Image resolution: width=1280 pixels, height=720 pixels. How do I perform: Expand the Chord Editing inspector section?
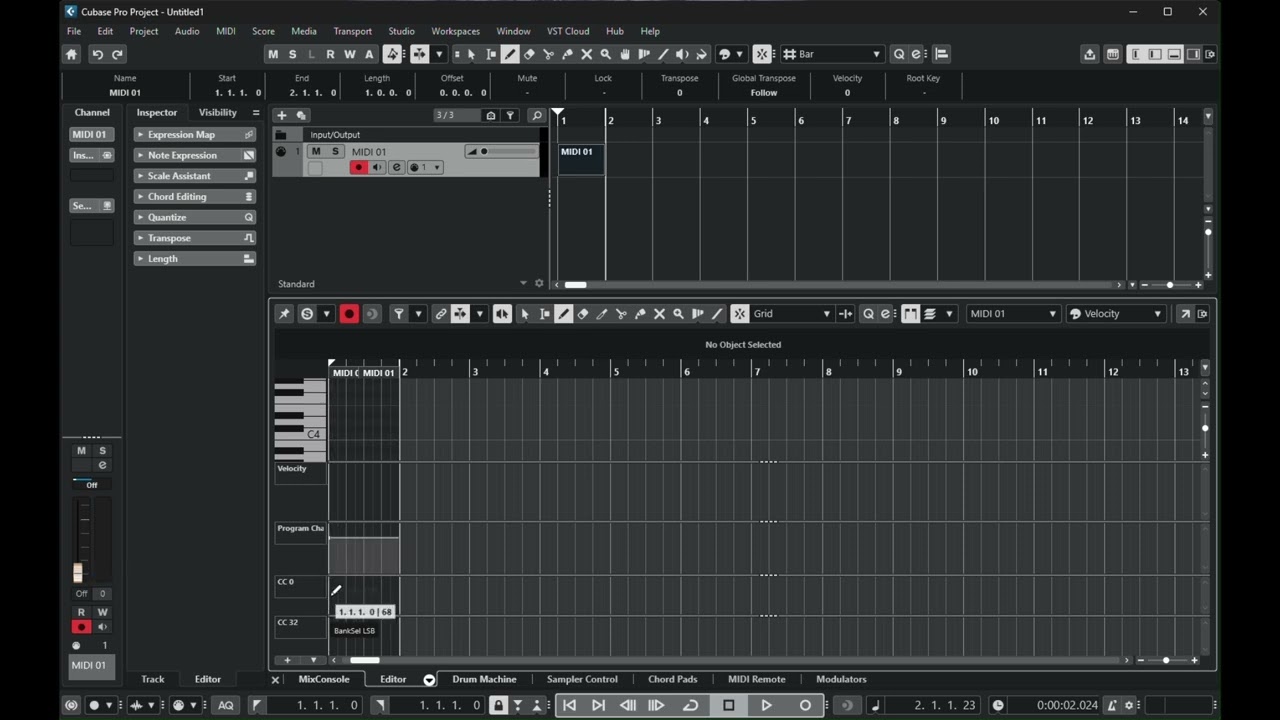[x=195, y=197]
